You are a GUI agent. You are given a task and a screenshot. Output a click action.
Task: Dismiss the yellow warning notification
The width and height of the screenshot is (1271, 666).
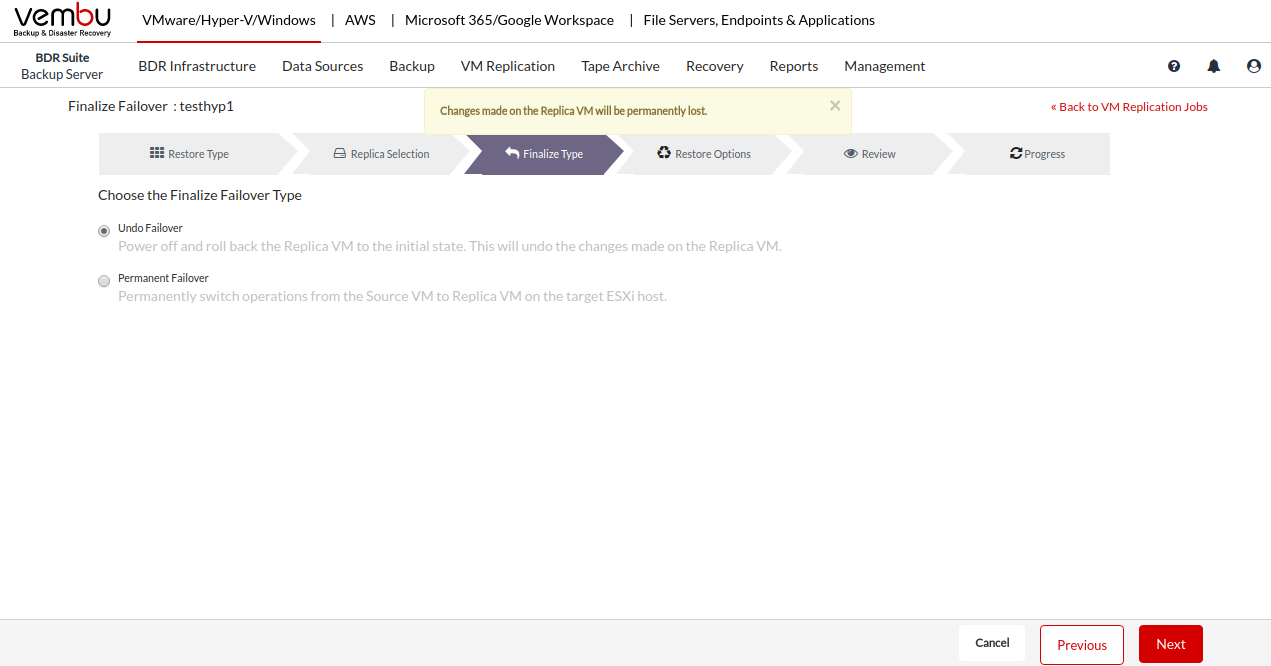[x=835, y=105]
